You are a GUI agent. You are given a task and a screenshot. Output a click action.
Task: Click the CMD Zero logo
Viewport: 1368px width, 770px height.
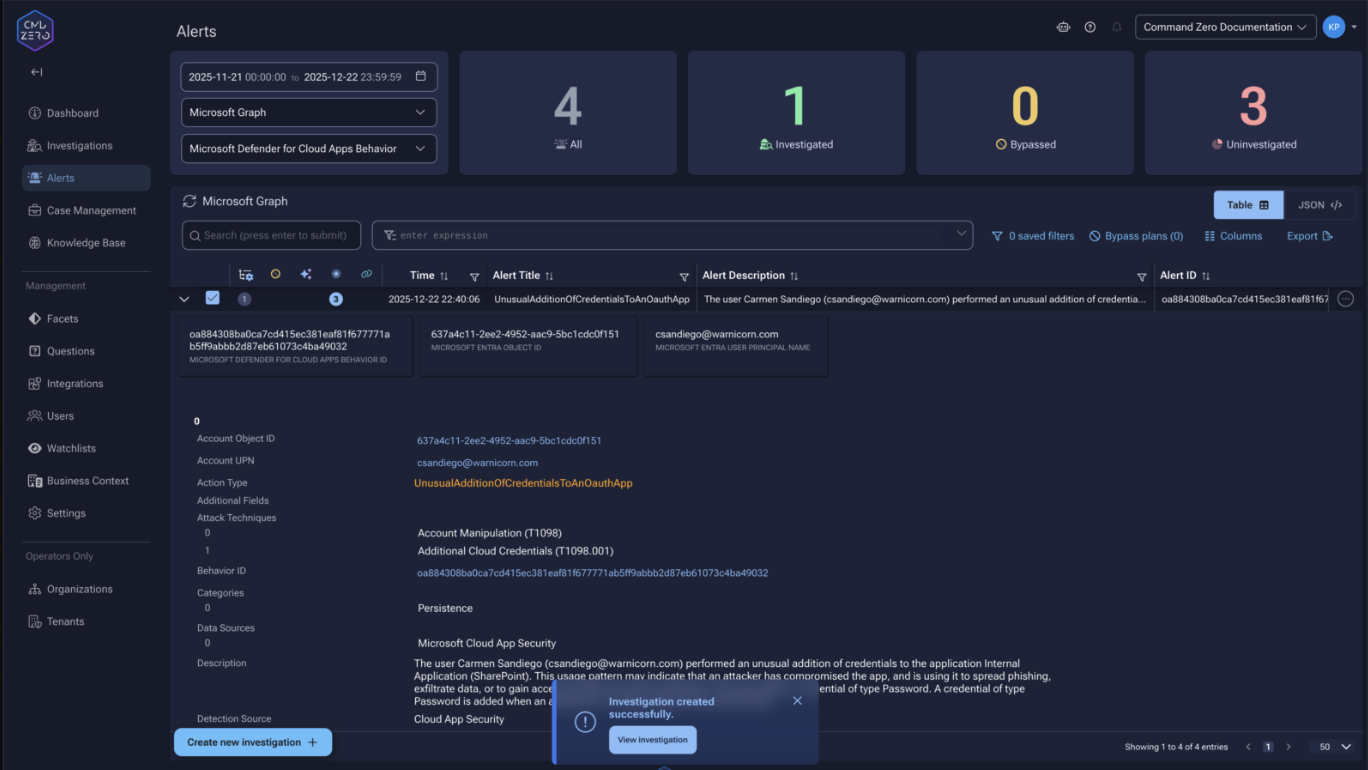35,30
